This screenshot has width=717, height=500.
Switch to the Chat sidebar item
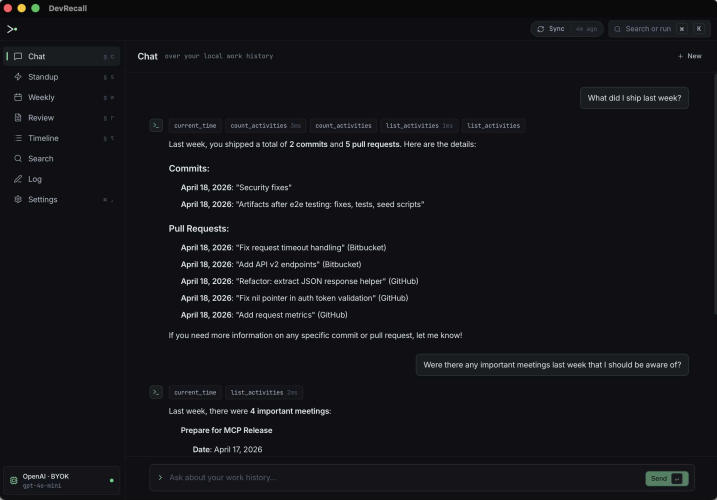click(62, 56)
